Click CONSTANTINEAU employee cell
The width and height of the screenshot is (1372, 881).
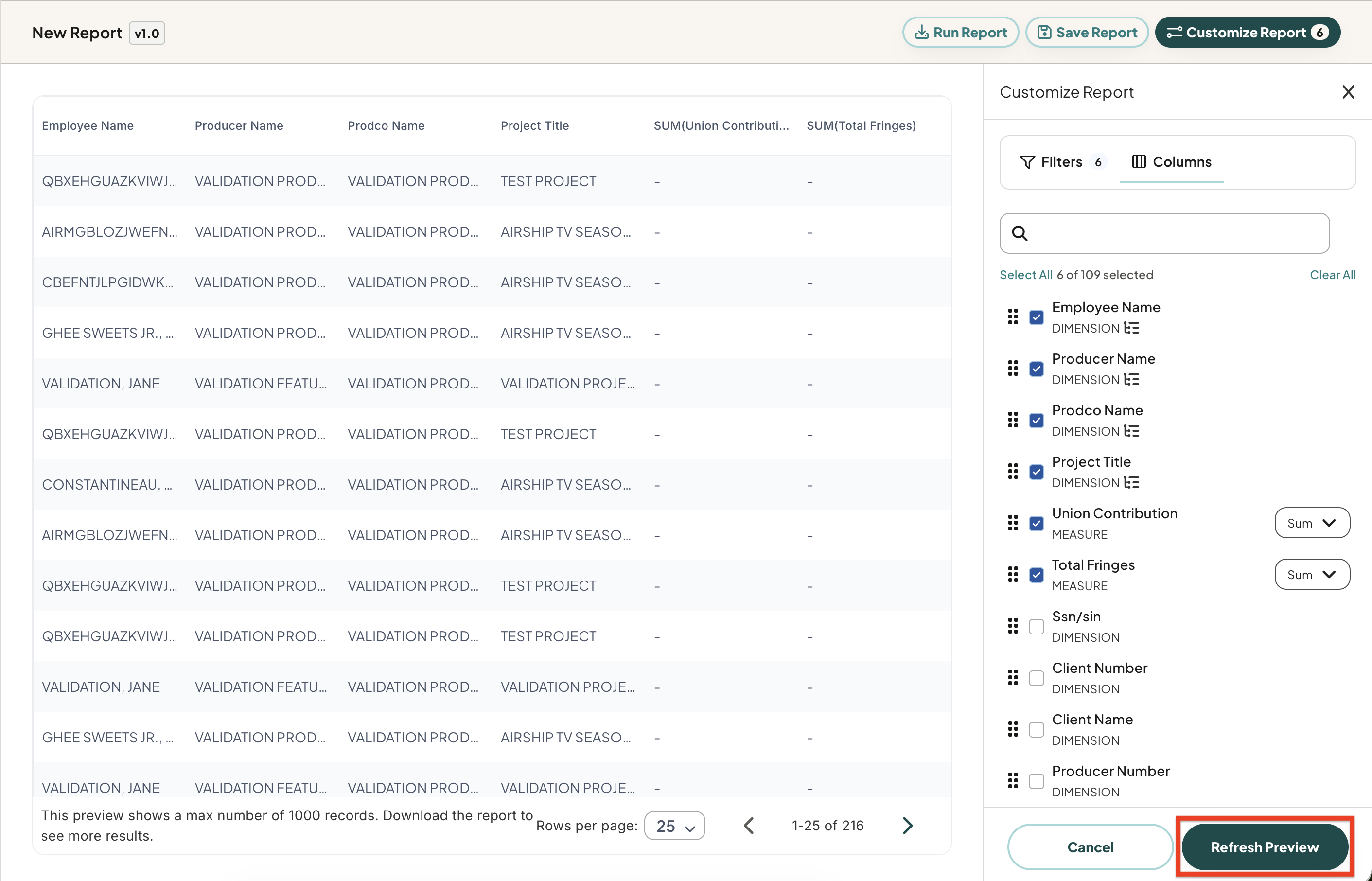pos(107,485)
